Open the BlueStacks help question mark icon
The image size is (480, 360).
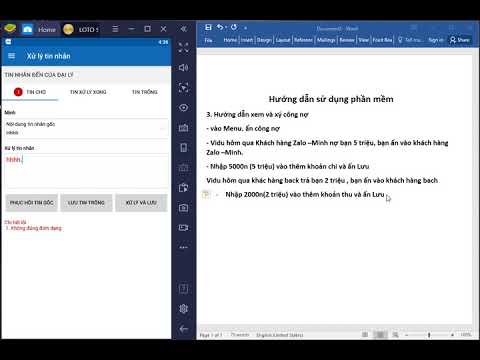184,289
